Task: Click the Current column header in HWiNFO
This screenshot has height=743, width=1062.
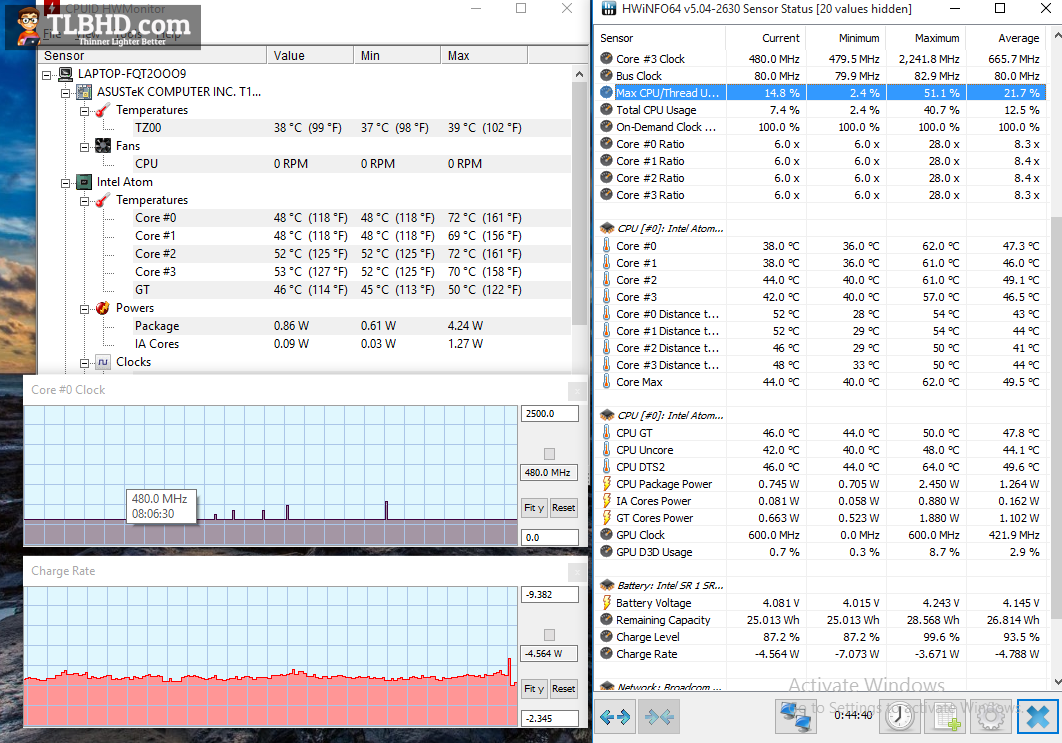Action: [766, 38]
